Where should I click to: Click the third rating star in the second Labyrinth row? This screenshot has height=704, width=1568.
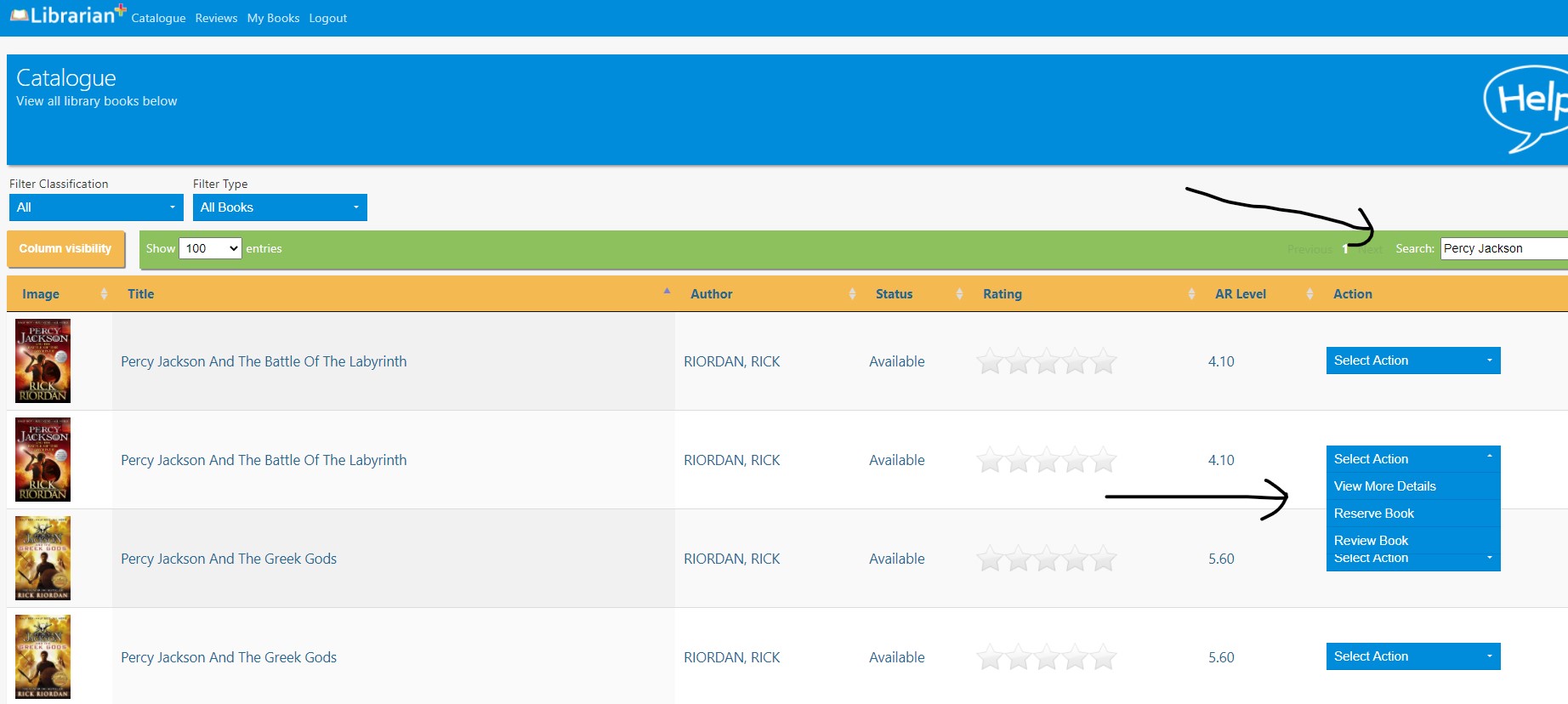1047,460
